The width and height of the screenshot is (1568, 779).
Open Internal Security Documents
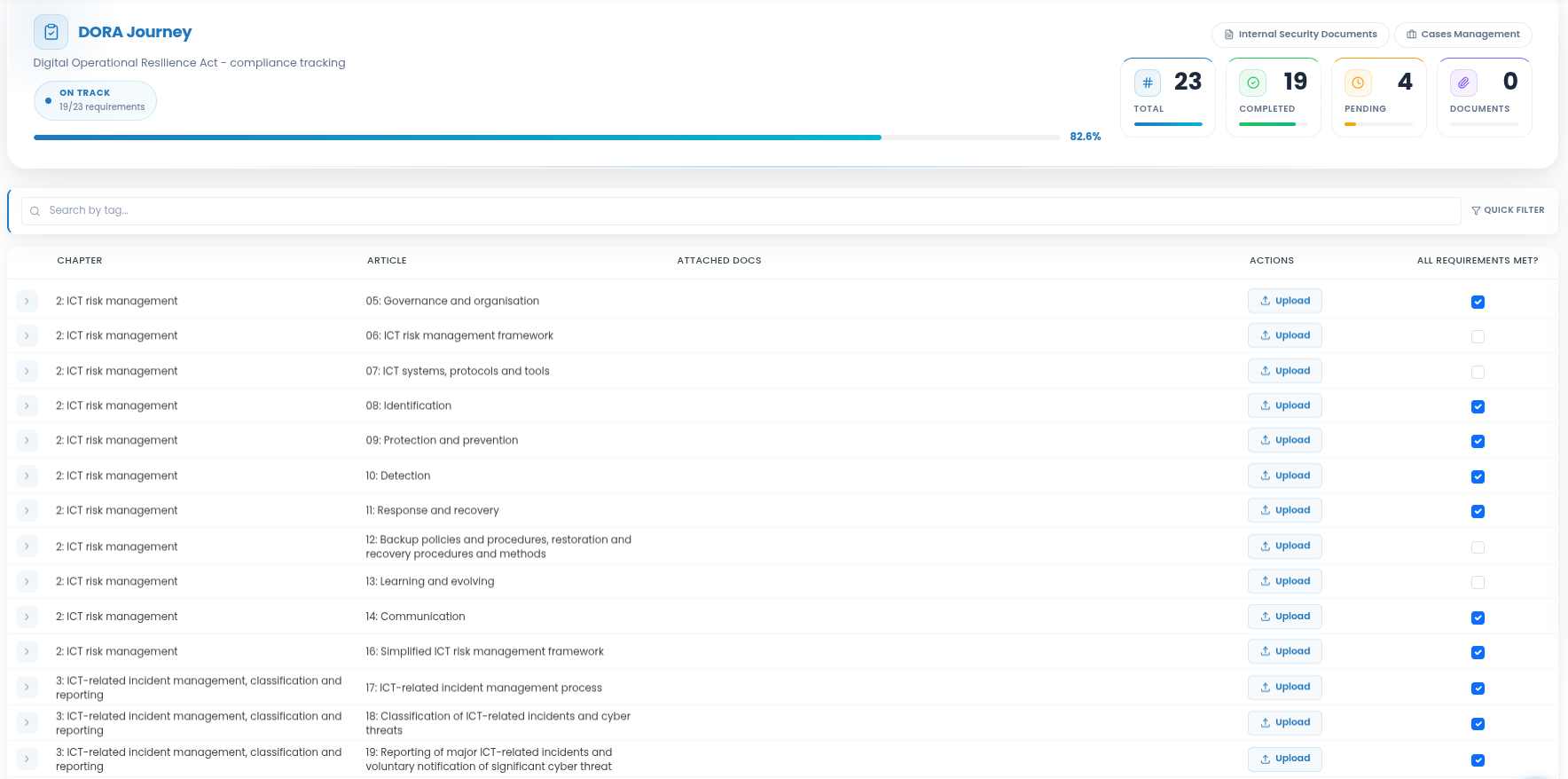1300,35
